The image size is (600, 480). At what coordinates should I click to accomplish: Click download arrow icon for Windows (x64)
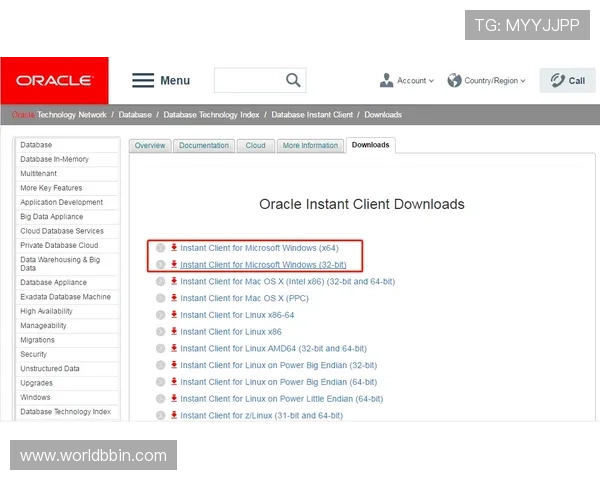point(173,247)
